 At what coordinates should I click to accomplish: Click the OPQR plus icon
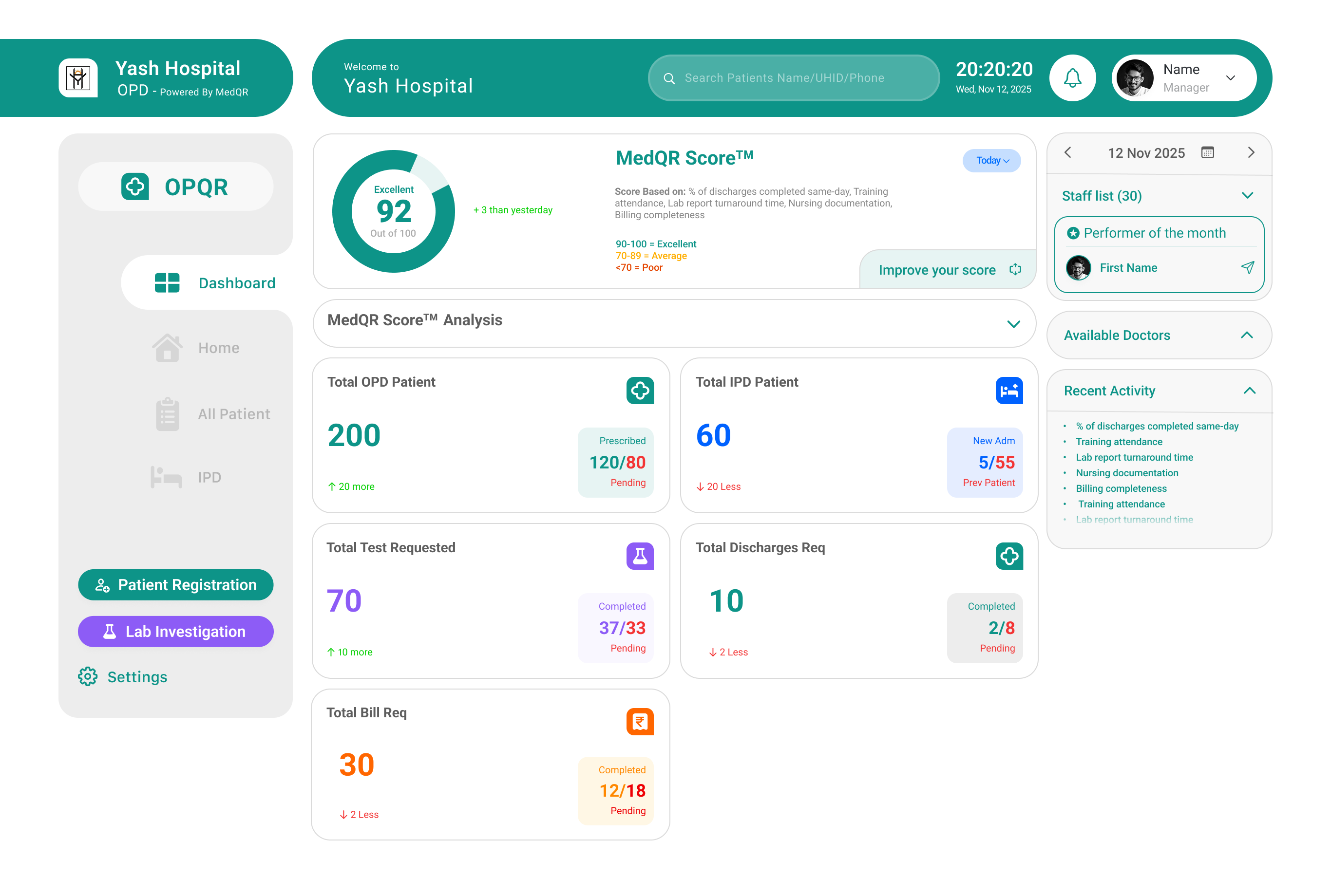135,187
